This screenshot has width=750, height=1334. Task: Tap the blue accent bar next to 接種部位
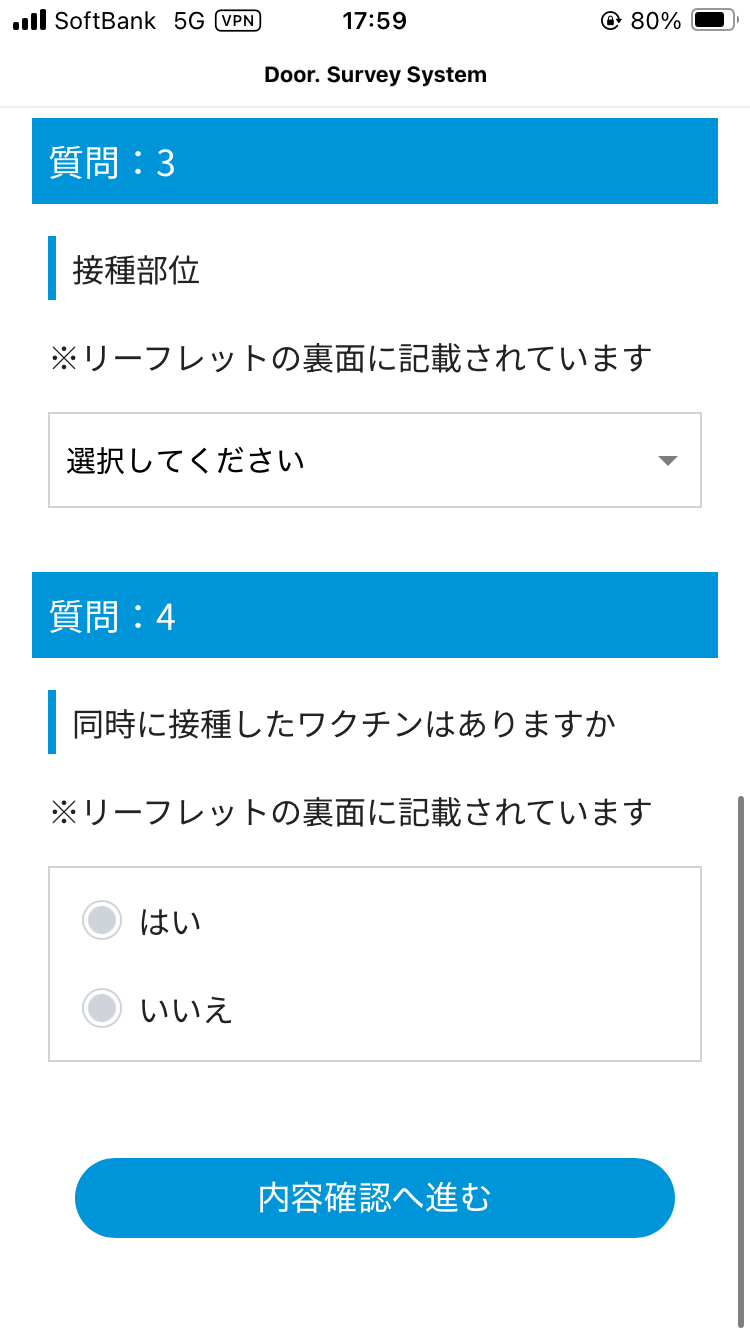click(52, 268)
